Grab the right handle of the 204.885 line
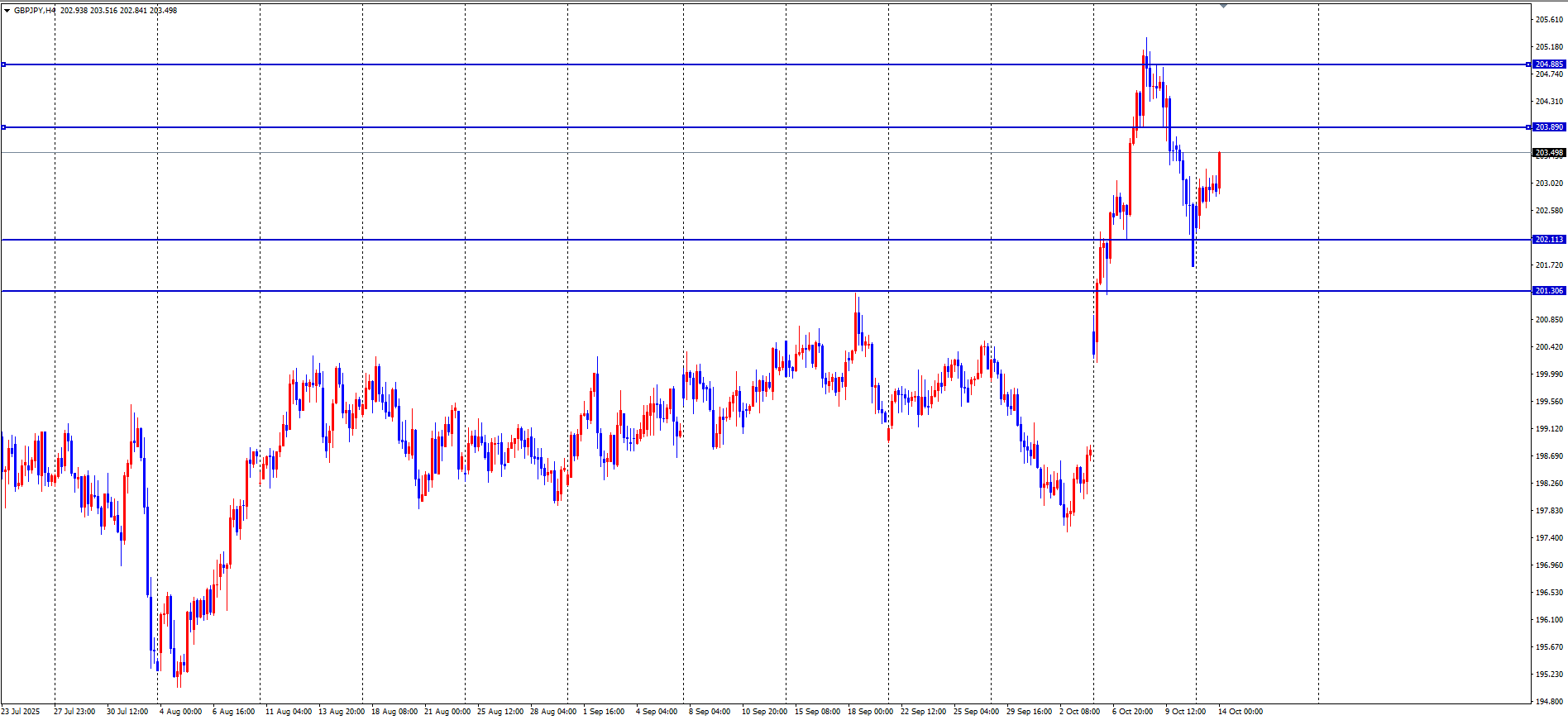 [x=1528, y=64]
